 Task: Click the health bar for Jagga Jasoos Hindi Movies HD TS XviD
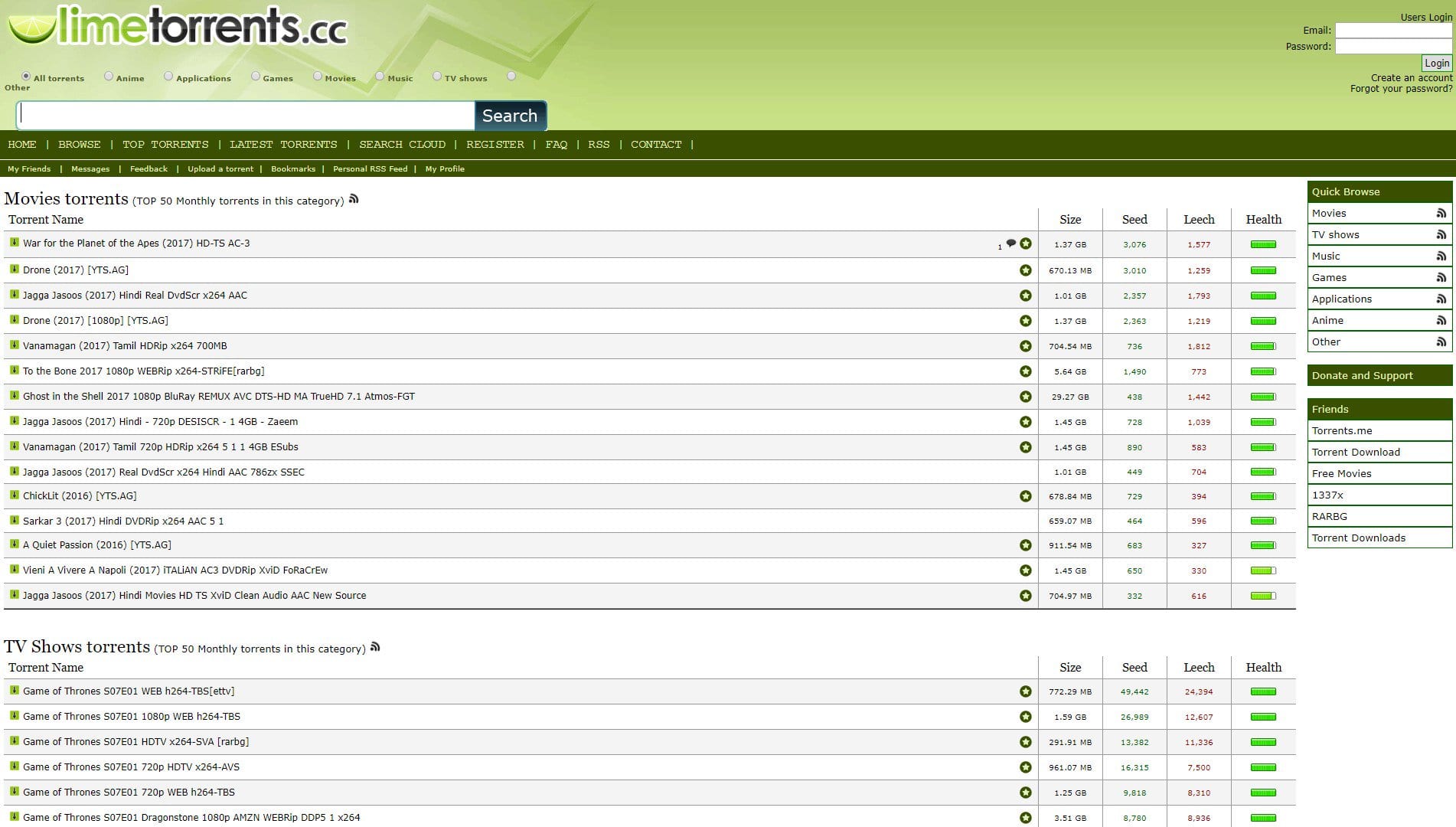tap(1263, 596)
